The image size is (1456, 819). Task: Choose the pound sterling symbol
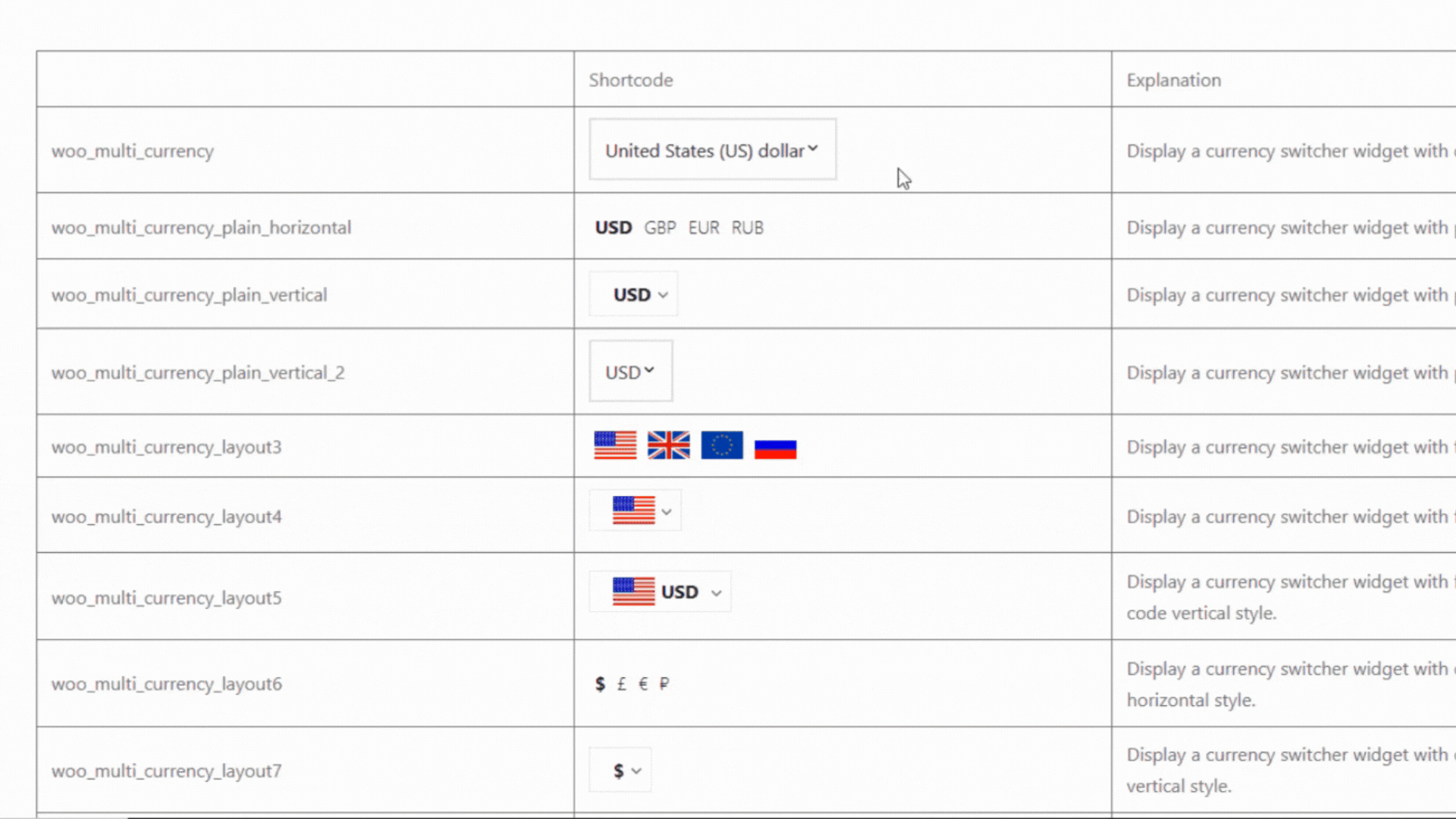(621, 684)
